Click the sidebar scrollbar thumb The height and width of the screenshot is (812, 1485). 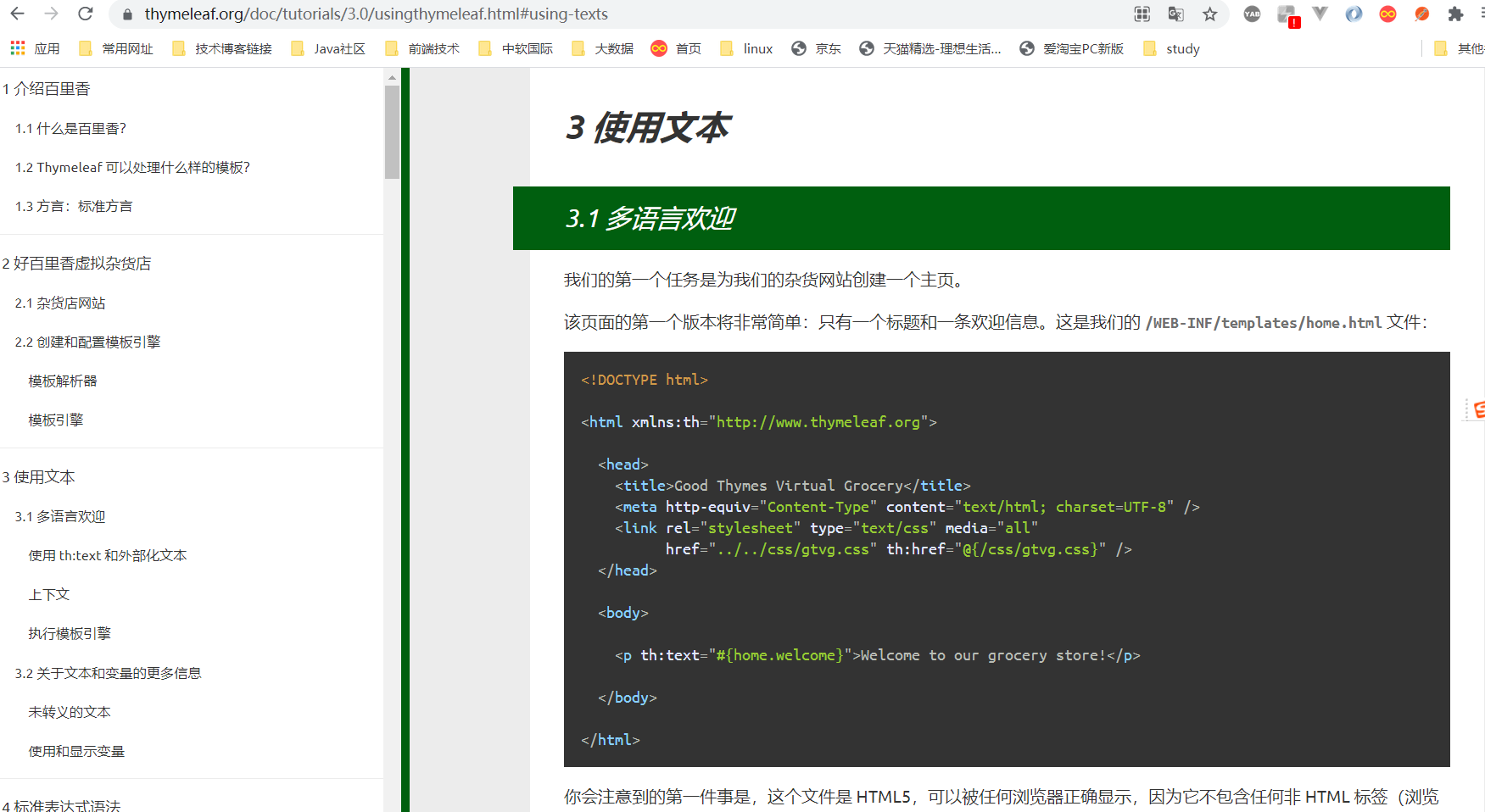(x=392, y=131)
